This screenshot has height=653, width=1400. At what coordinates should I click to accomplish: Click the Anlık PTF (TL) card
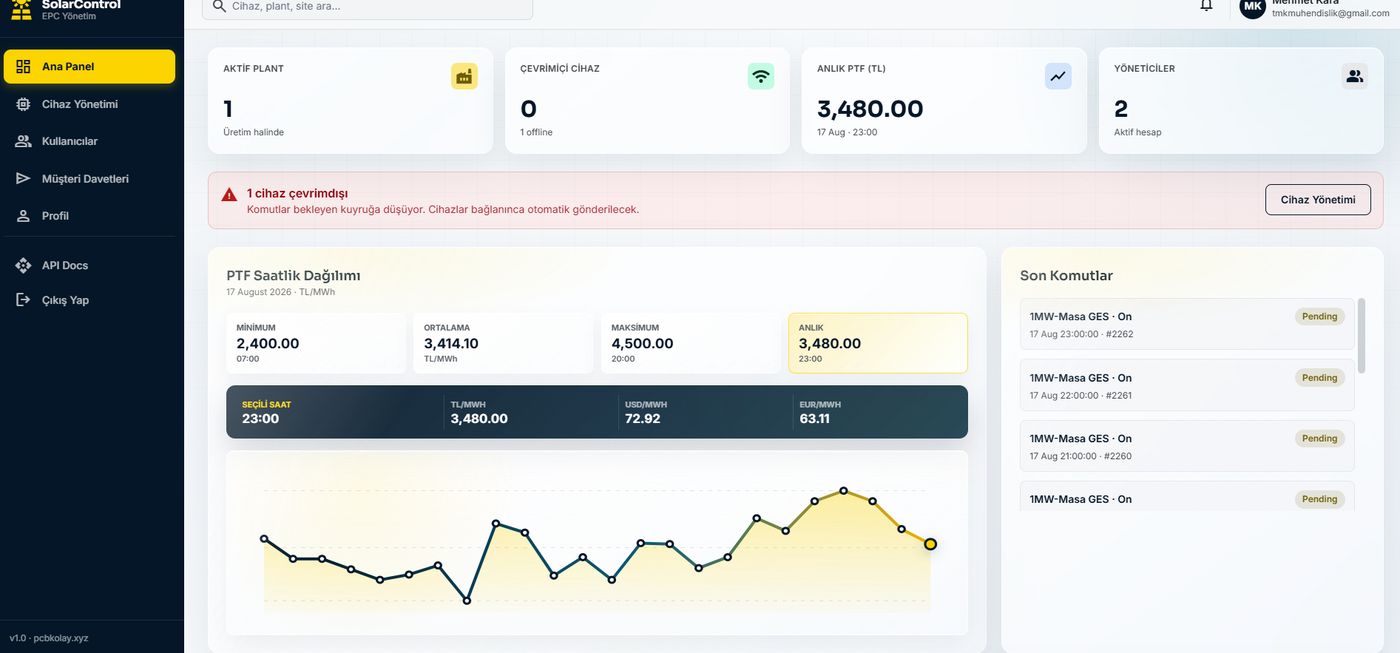pos(944,100)
